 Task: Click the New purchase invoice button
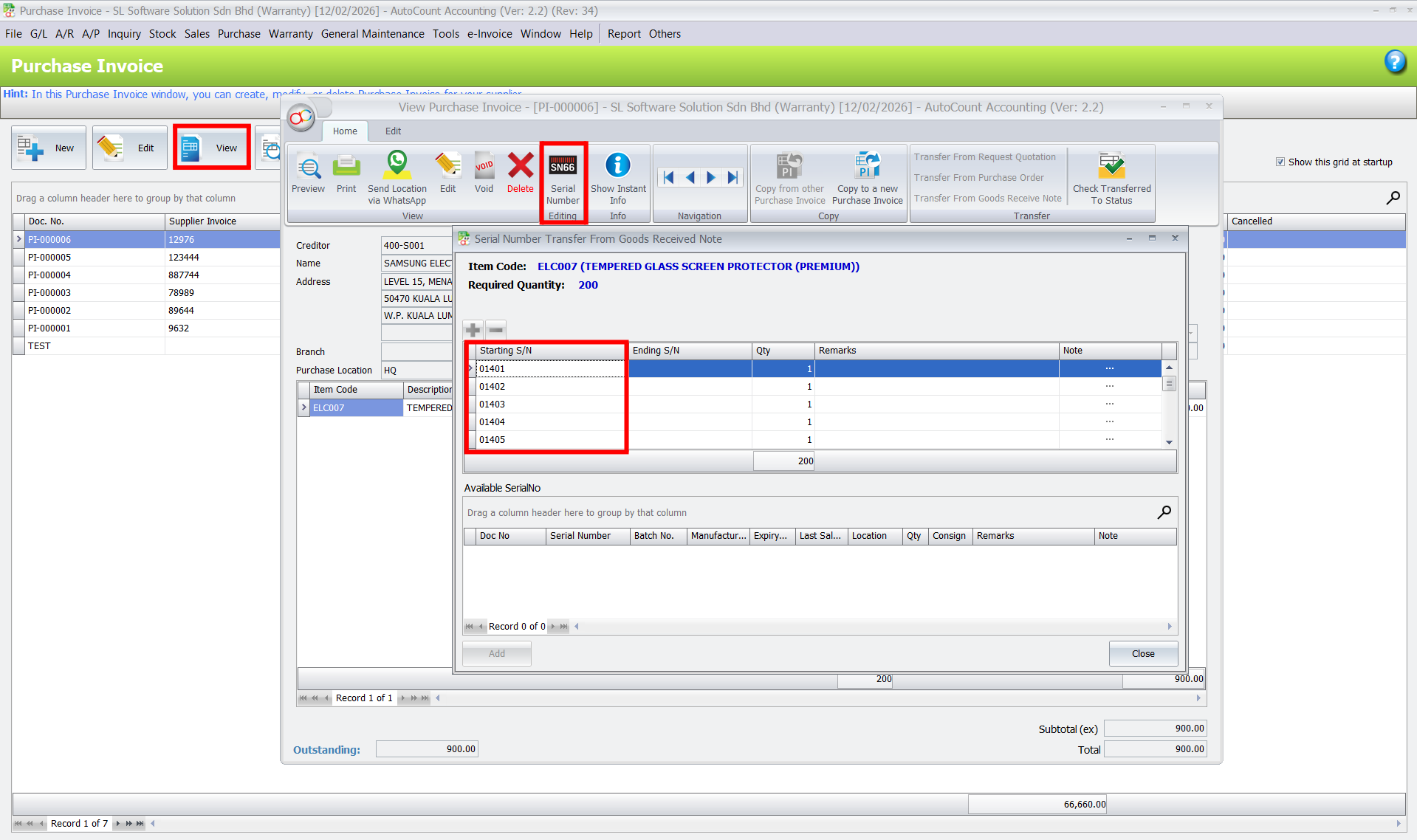click(x=48, y=147)
